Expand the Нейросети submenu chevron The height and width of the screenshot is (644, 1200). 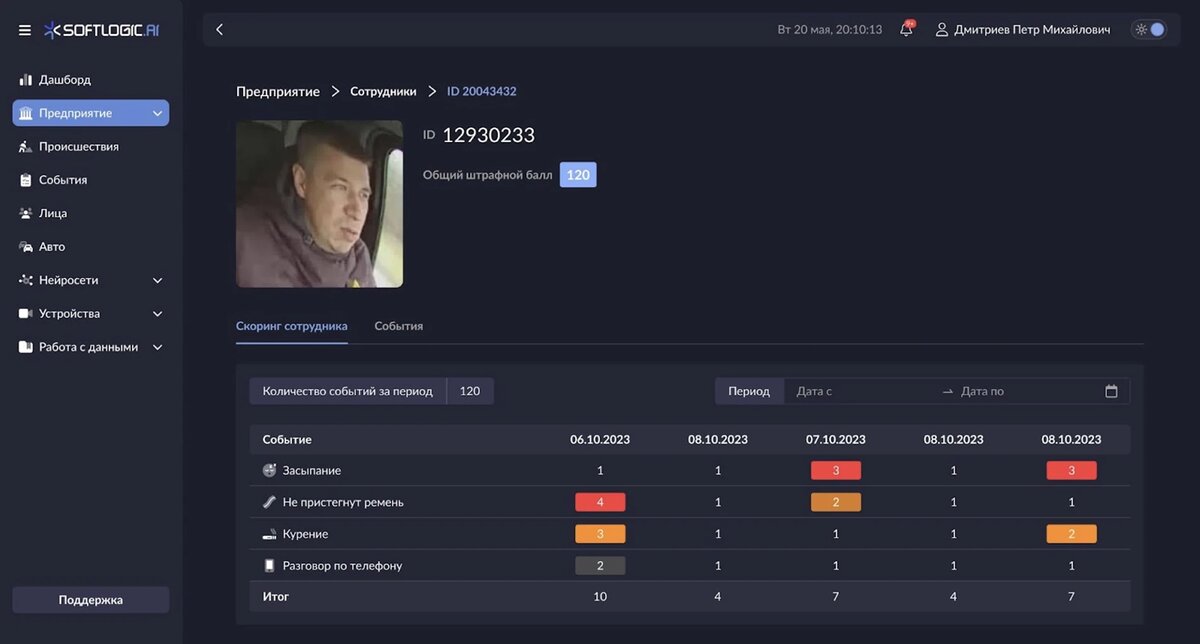coord(157,281)
